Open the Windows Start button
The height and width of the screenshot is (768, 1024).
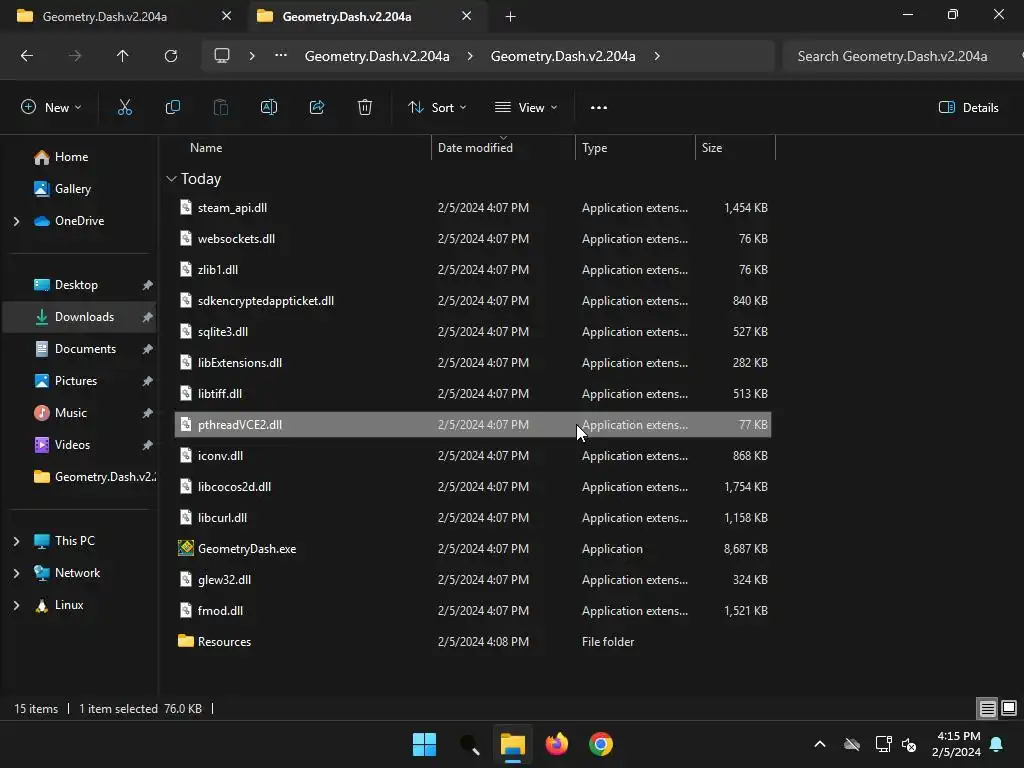(424, 744)
